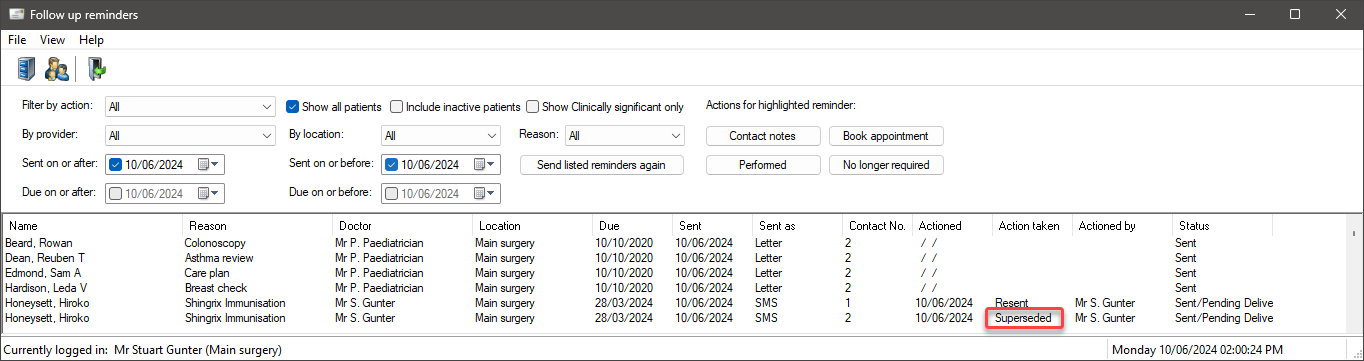This screenshot has width=1364, height=361.
Task: Open the By provider dropdown
Action: coord(190,135)
